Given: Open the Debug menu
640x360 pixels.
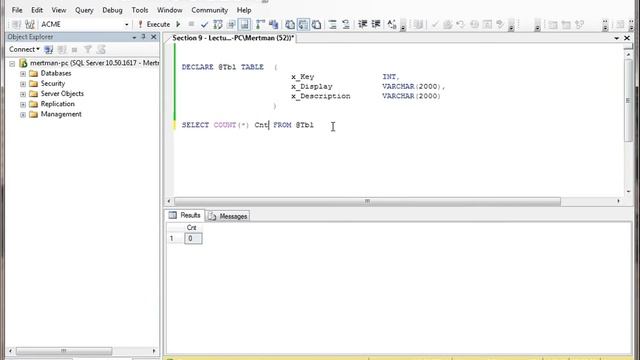Looking at the screenshot, I should 112,10.
